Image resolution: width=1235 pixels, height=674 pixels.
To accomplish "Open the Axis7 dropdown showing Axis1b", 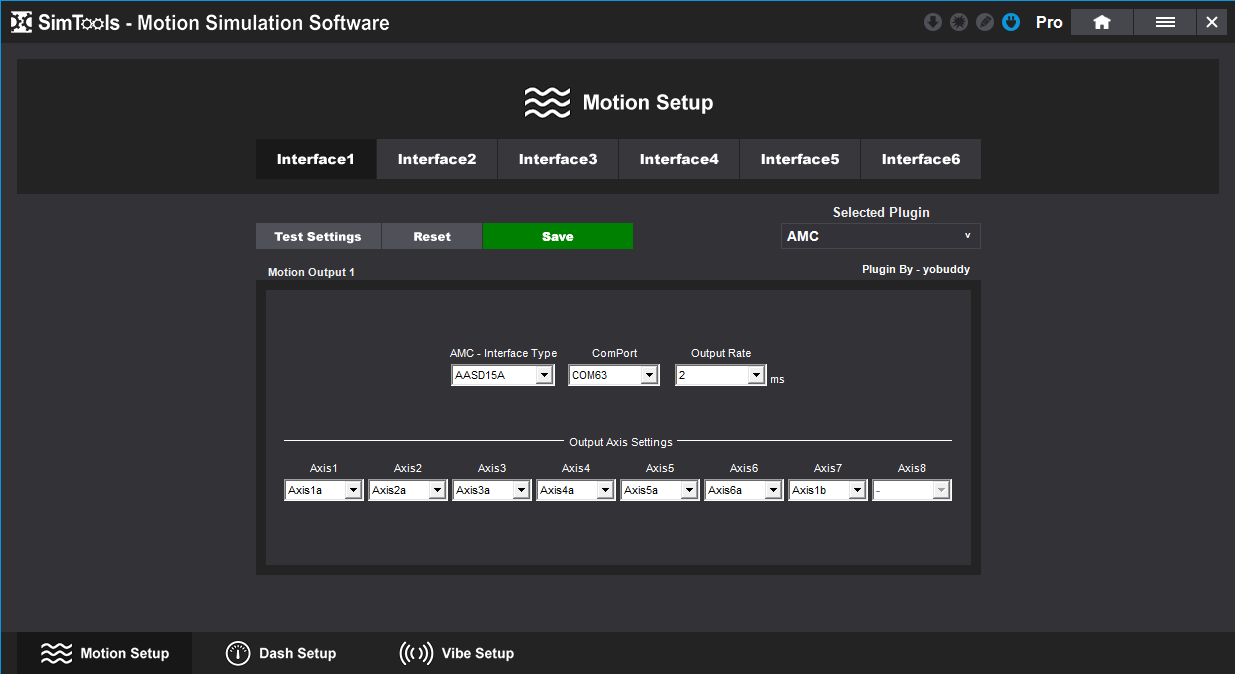I will [828, 490].
